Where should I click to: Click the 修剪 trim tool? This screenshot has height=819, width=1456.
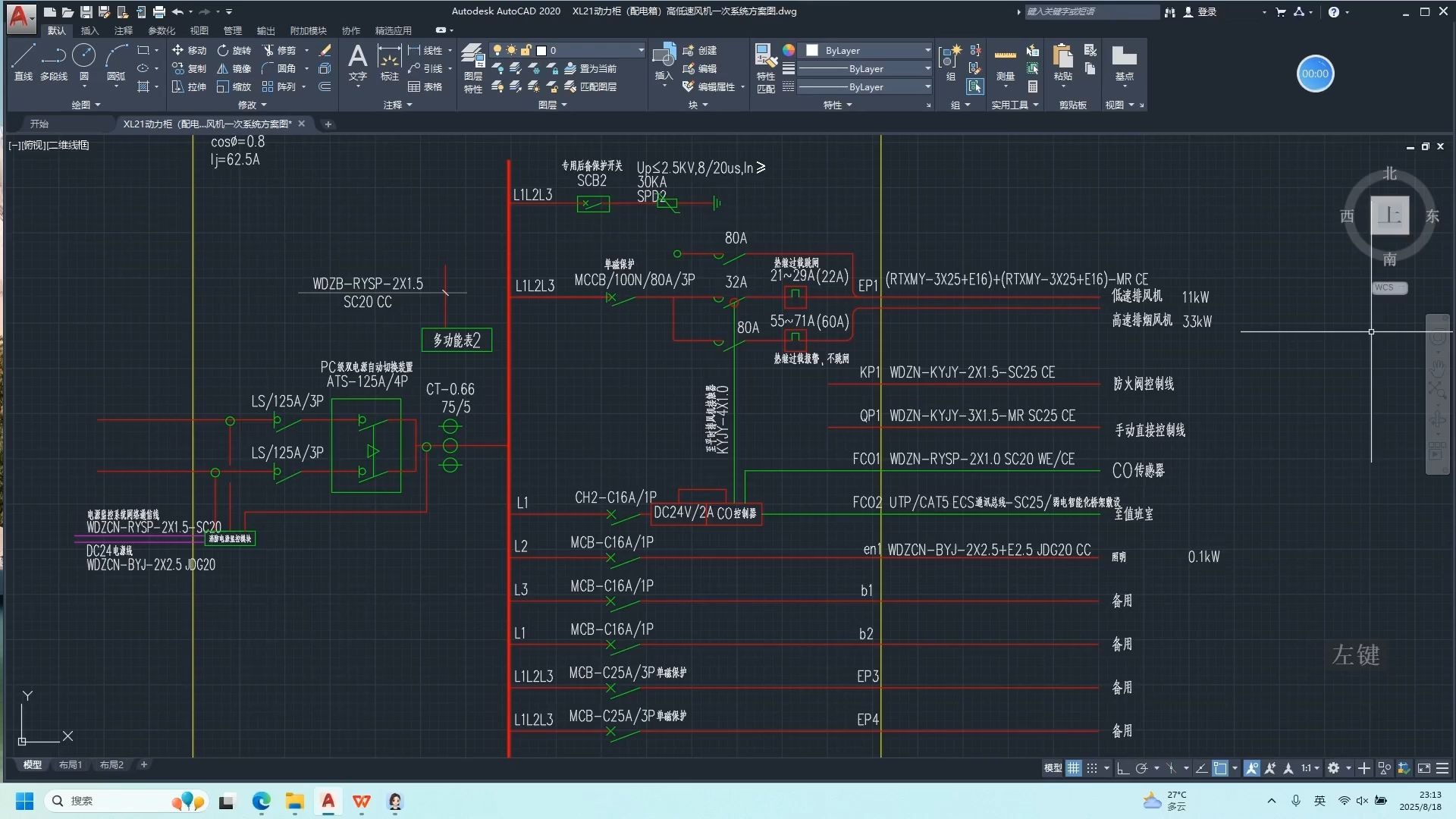coord(279,50)
